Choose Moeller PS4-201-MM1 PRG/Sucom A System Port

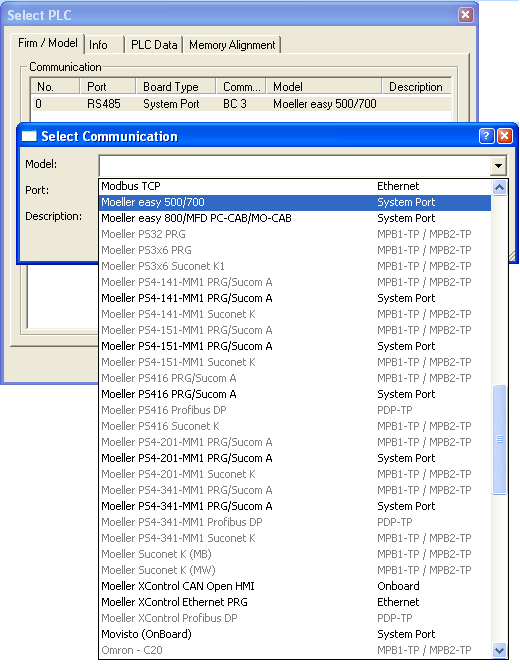click(x=295, y=458)
